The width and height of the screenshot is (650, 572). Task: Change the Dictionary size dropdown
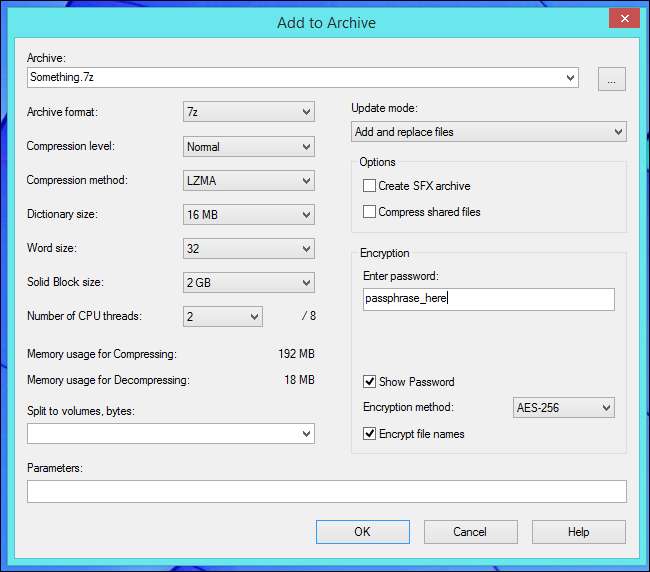pos(249,215)
